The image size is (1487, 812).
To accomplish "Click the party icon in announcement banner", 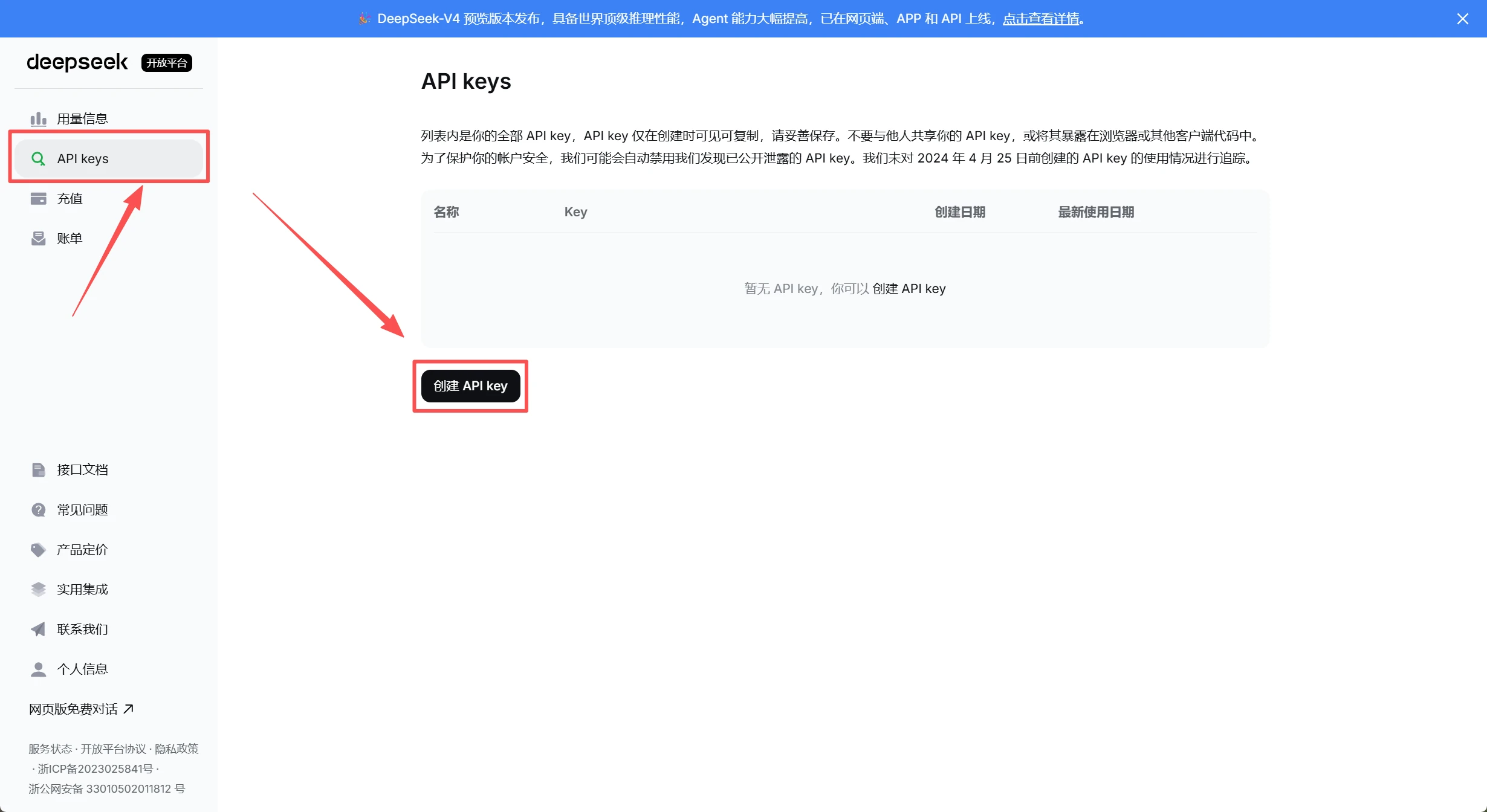I will click(364, 19).
